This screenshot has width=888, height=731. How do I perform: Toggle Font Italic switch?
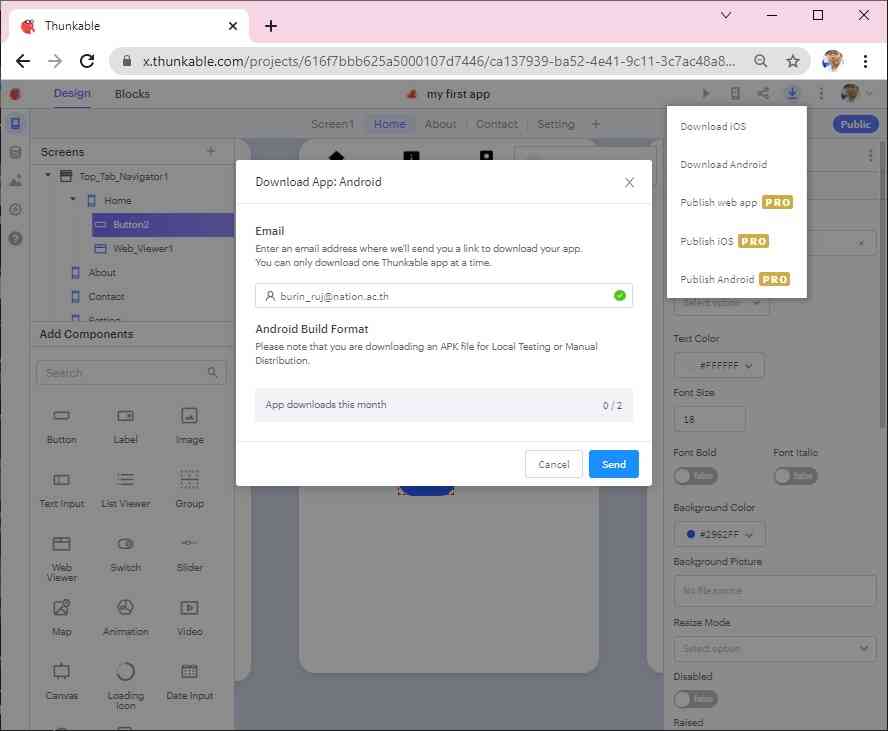(796, 476)
